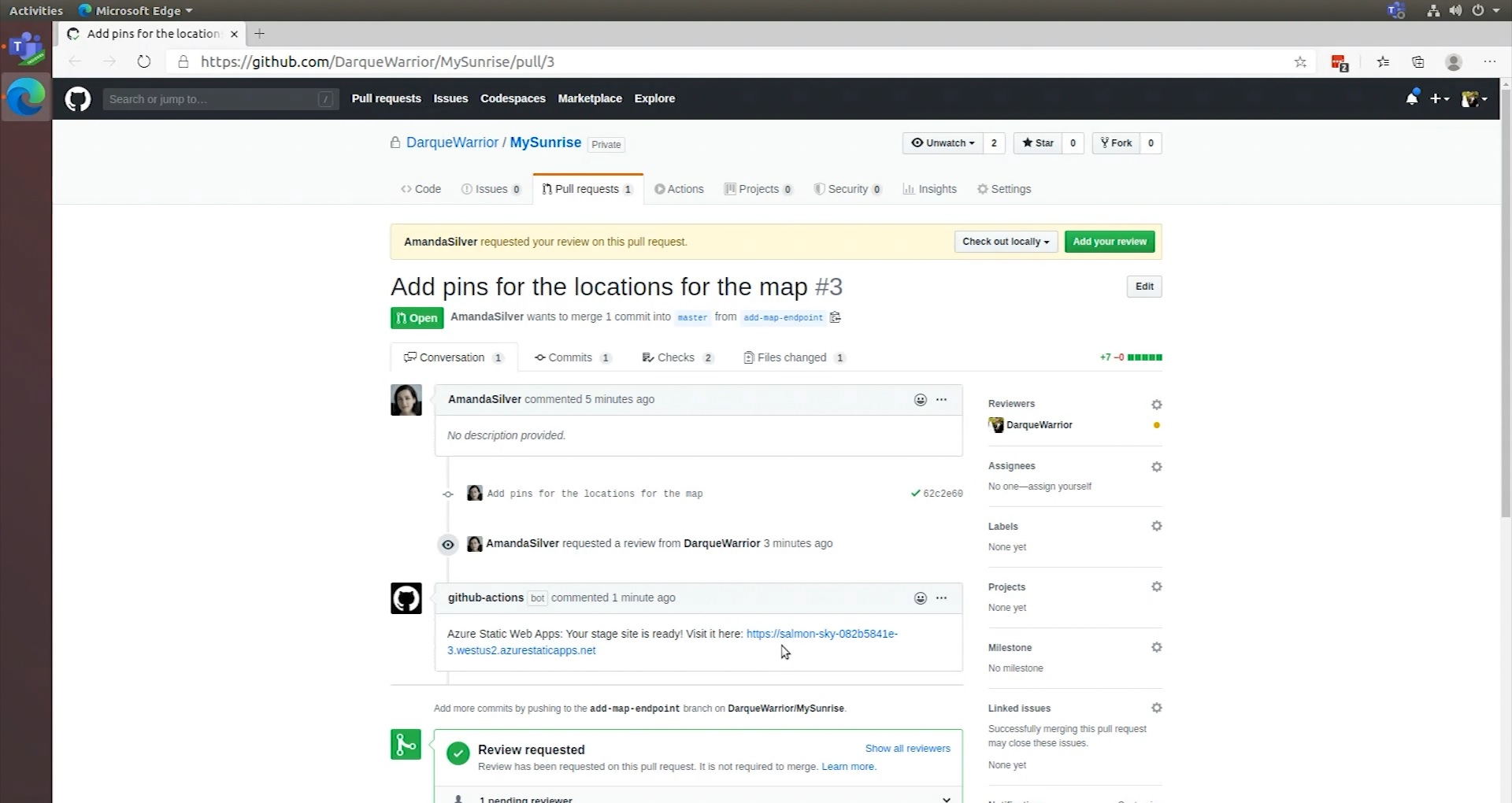Expand the pending reviewer section chevron
This screenshot has height=803, width=1512.
point(946,798)
